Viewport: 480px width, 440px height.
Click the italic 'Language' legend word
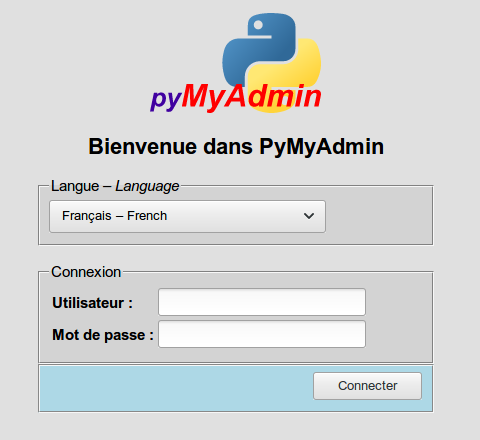[x=147, y=186]
